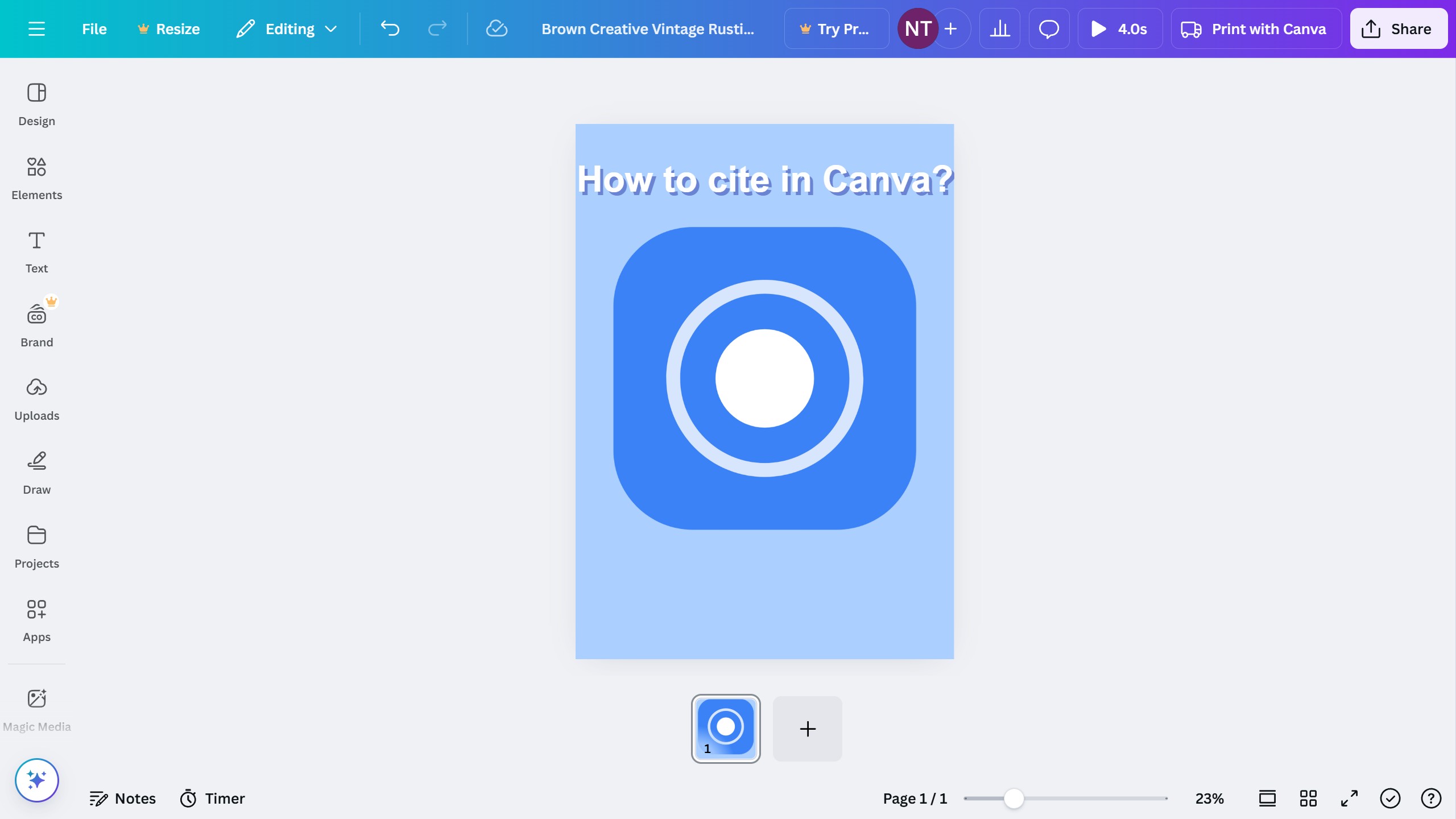
Task: Toggle presenter full-screen view
Action: click(1348, 798)
